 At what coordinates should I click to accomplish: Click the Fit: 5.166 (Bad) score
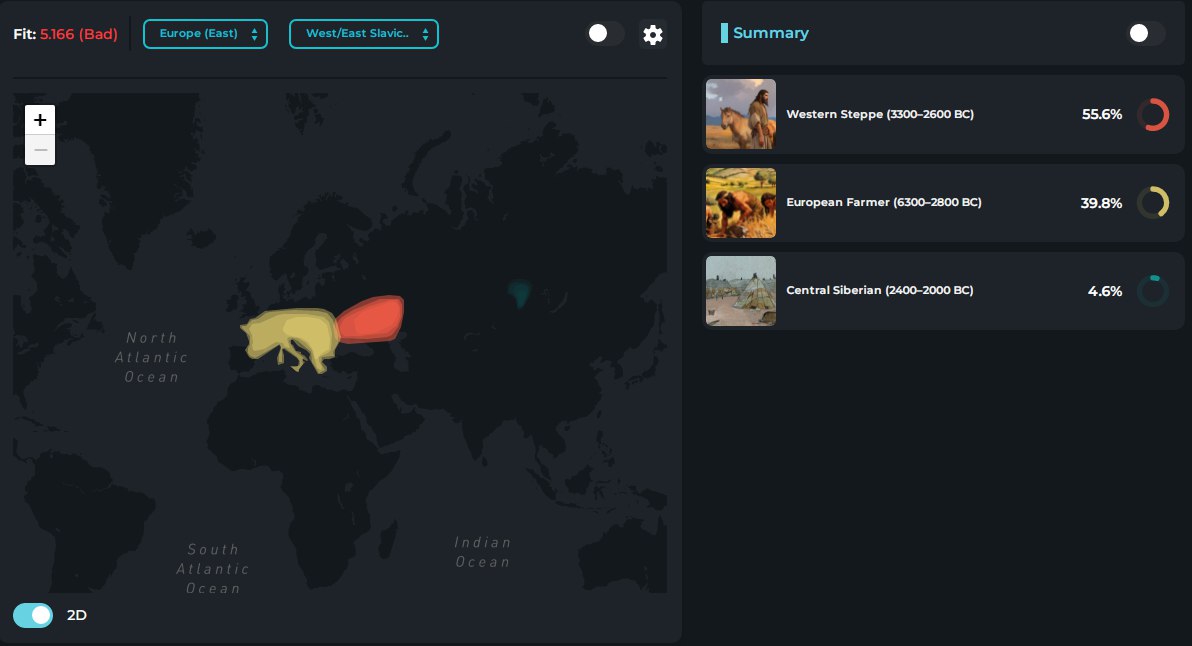pos(65,34)
